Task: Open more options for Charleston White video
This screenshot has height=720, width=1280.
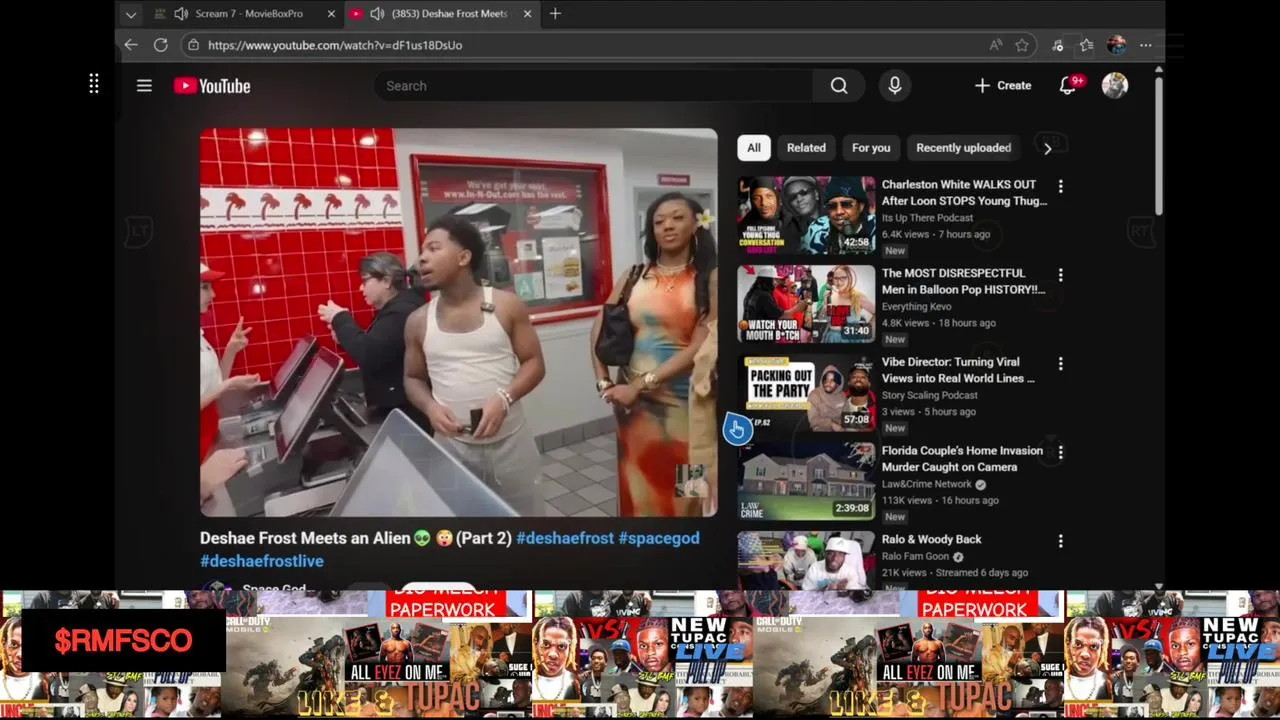Action: point(1060,186)
